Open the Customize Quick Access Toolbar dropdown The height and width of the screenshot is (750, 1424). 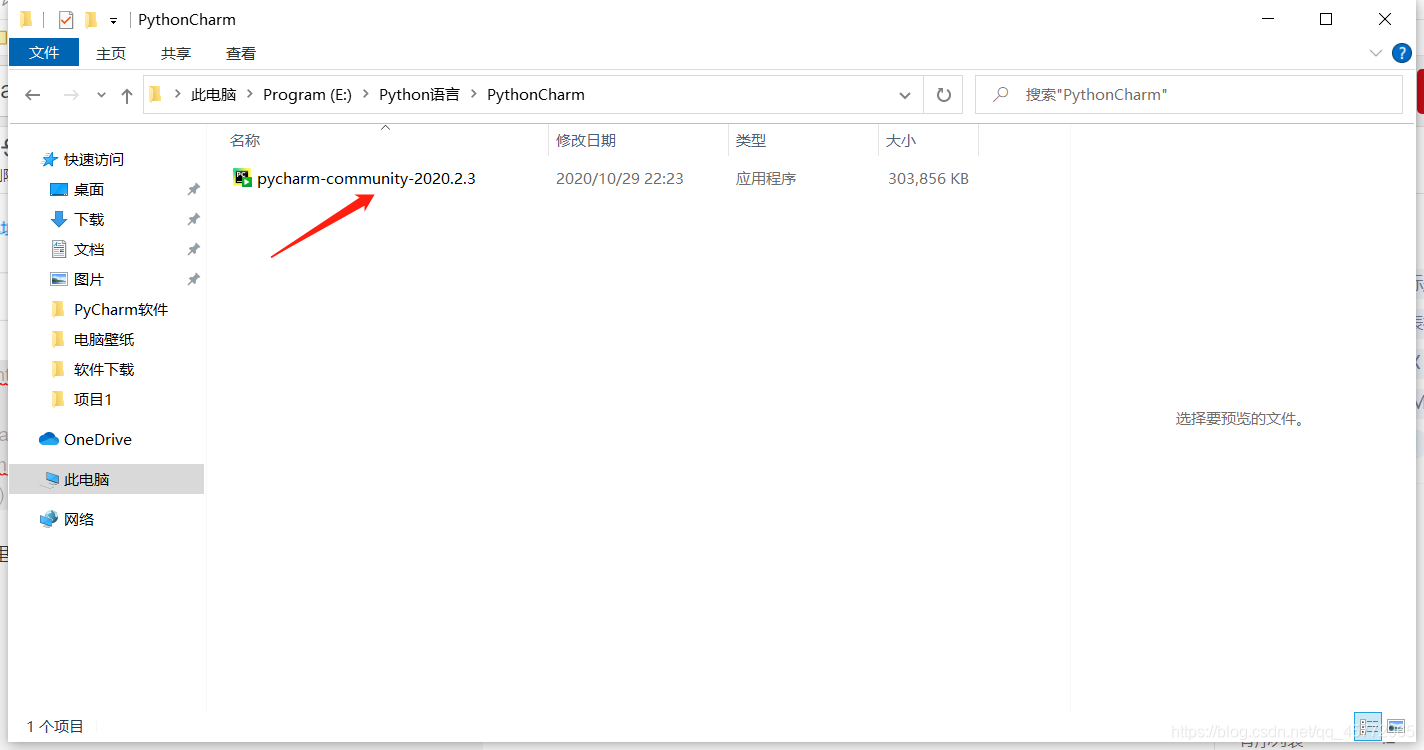tap(113, 21)
